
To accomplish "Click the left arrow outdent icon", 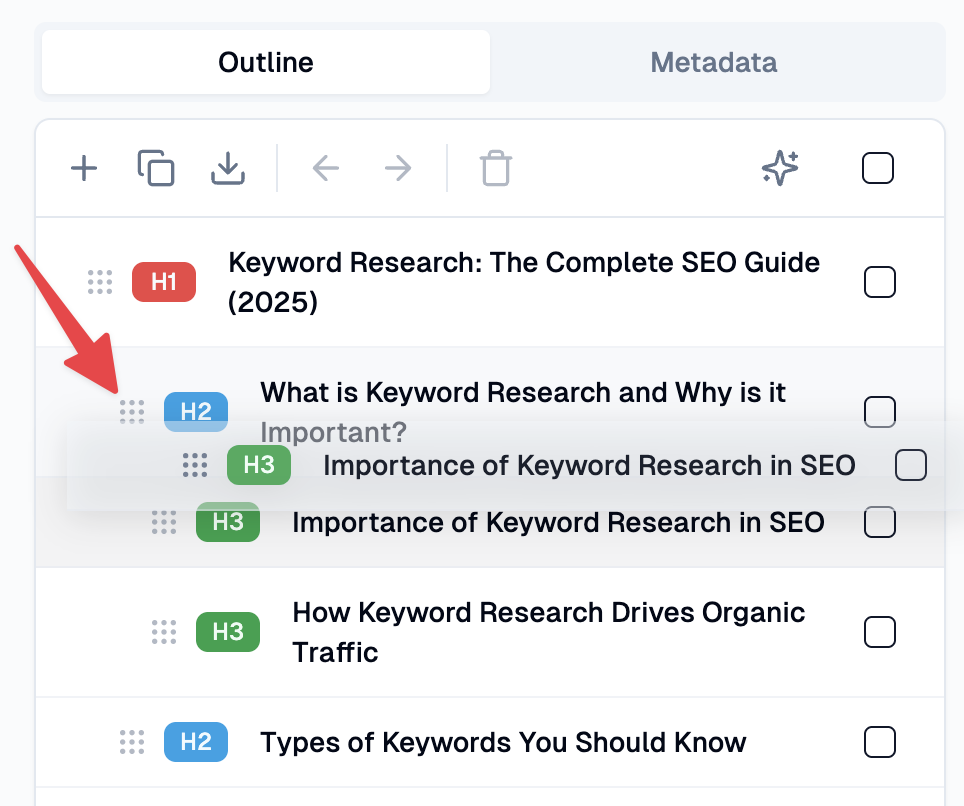I will [326, 168].
